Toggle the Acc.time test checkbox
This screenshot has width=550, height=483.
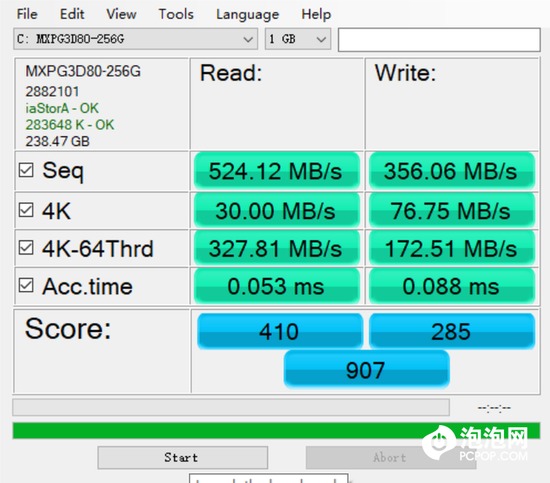click(26, 286)
